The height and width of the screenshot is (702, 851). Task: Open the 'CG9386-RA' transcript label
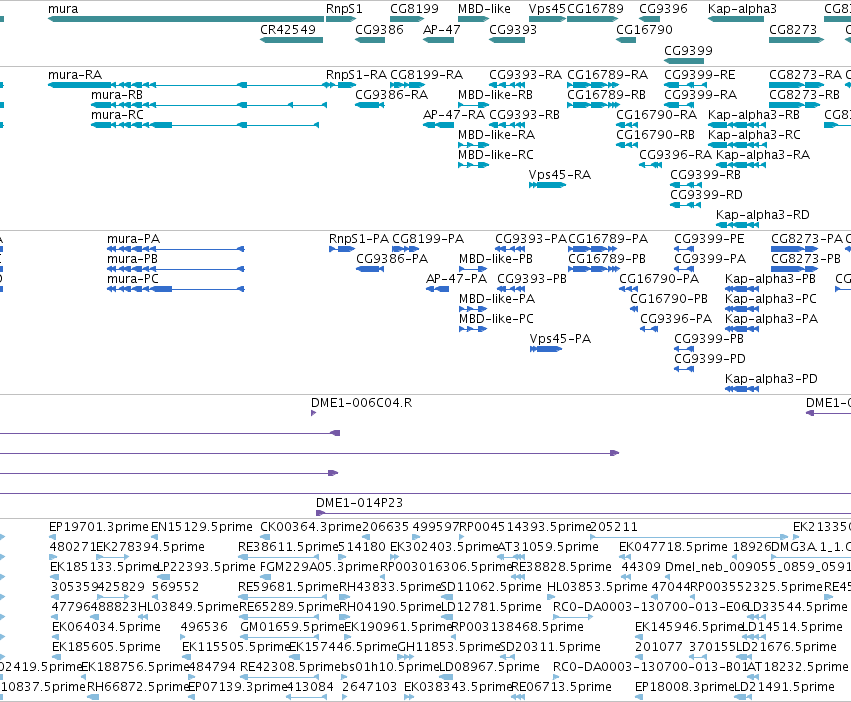pos(392,95)
